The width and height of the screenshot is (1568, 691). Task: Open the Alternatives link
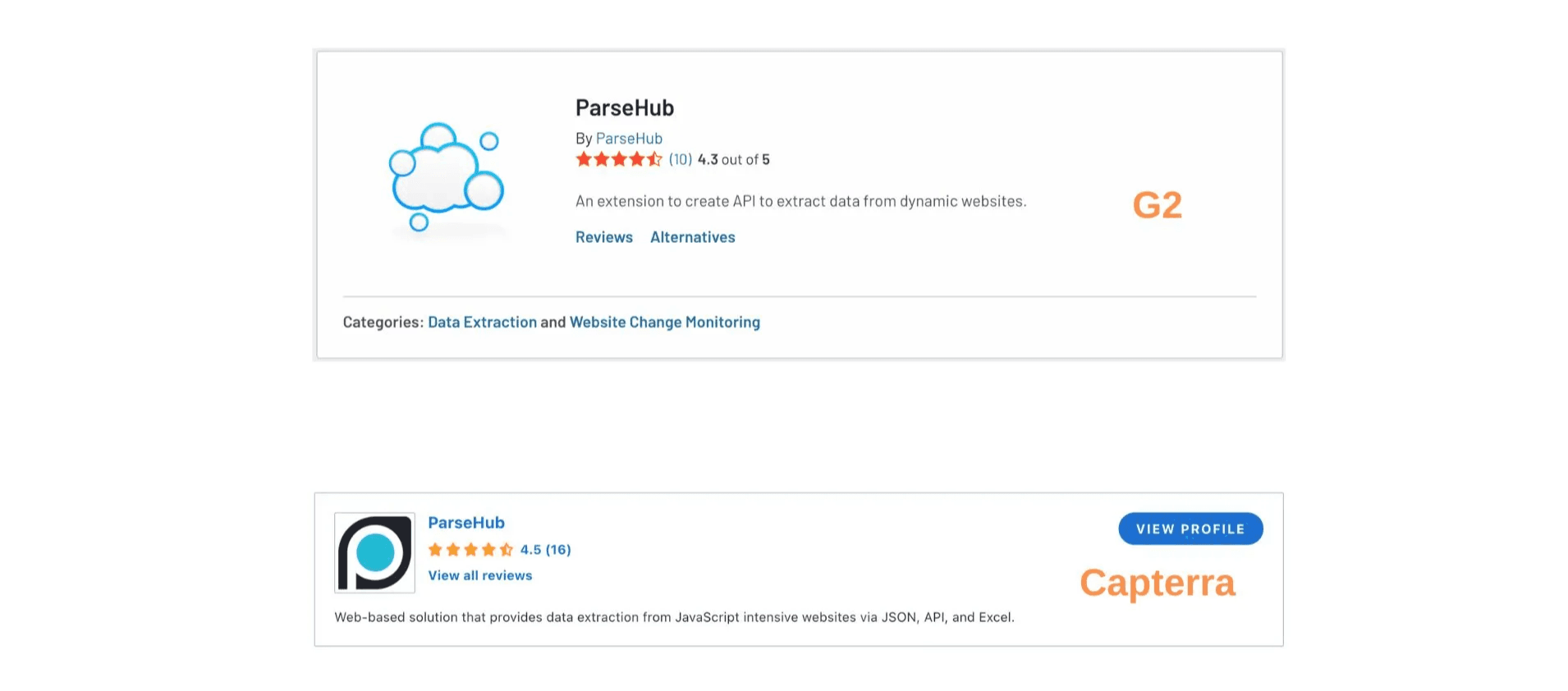pos(692,237)
